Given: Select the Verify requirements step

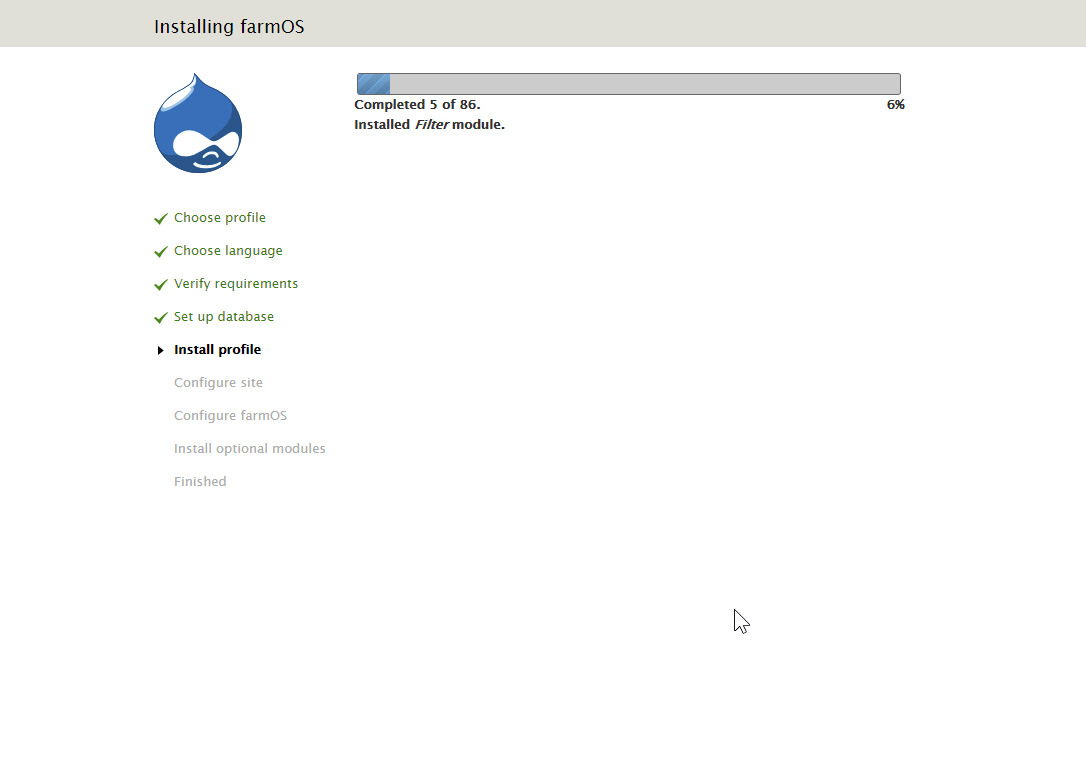Looking at the screenshot, I should [x=235, y=284].
